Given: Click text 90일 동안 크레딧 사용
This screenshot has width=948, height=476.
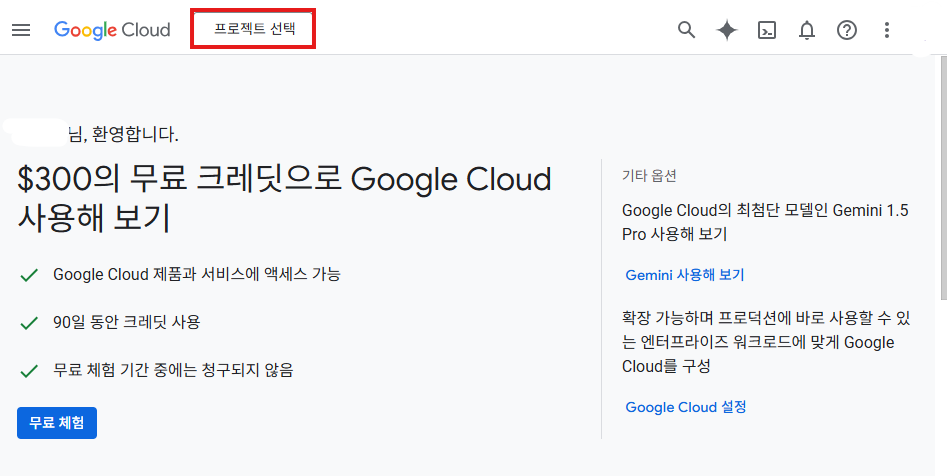Looking at the screenshot, I should click(126, 322).
